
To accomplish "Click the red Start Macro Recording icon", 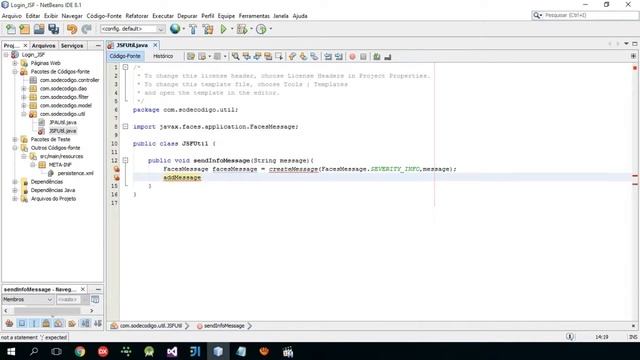I will pos(352,56).
